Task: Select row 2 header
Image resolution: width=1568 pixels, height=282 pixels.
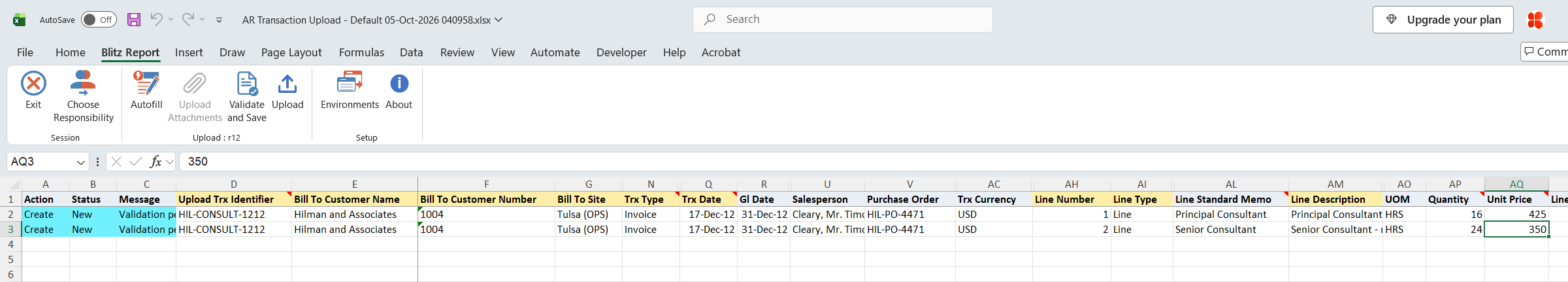Action: tap(10, 215)
